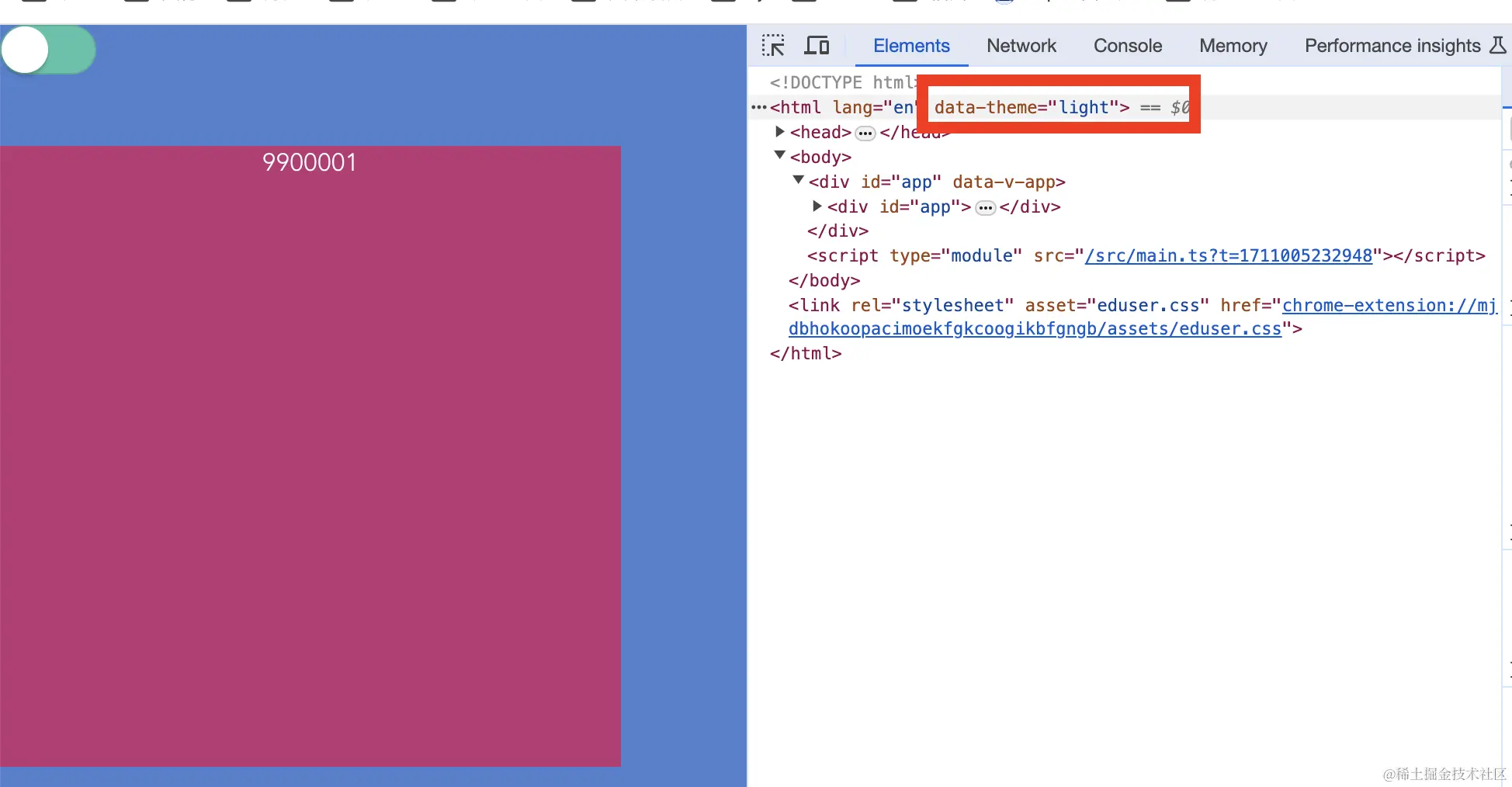
Task: Switch to the Console tab
Action: click(1128, 46)
